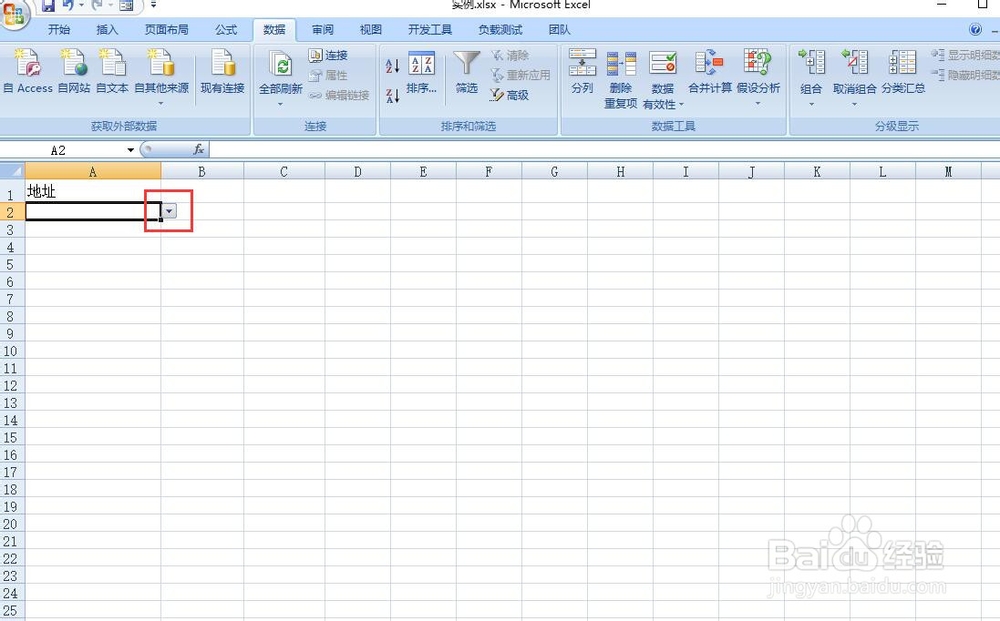
Task: Select row 20 header
Action: coord(10,524)
